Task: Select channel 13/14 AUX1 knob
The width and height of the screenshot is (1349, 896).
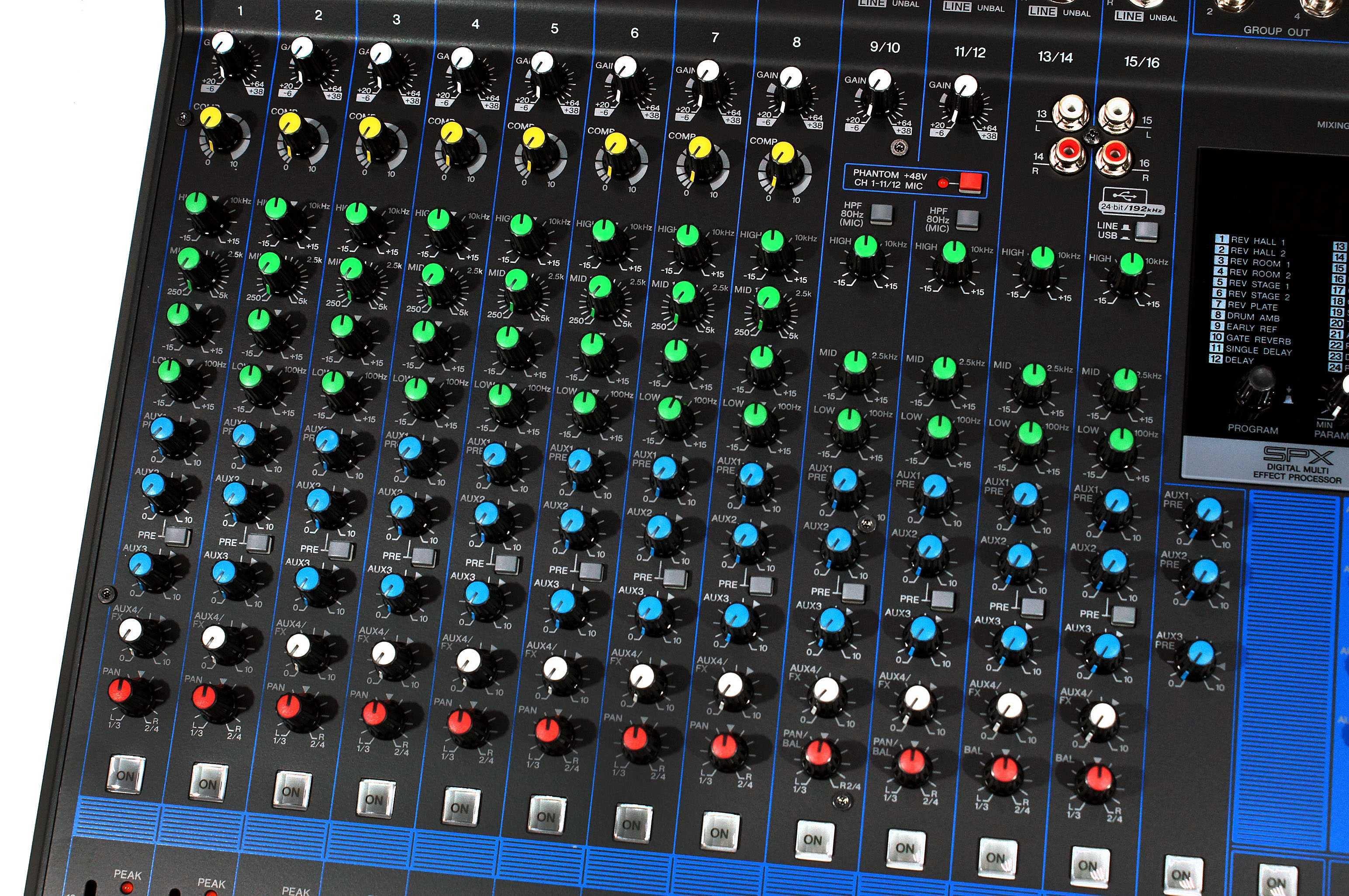Action: pos(1024,503)
